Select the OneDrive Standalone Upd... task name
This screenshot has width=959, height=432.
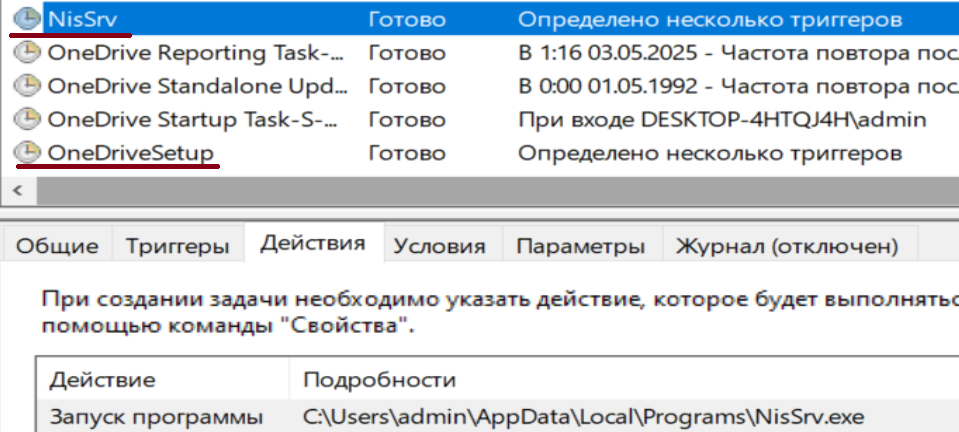pos(197,86)
